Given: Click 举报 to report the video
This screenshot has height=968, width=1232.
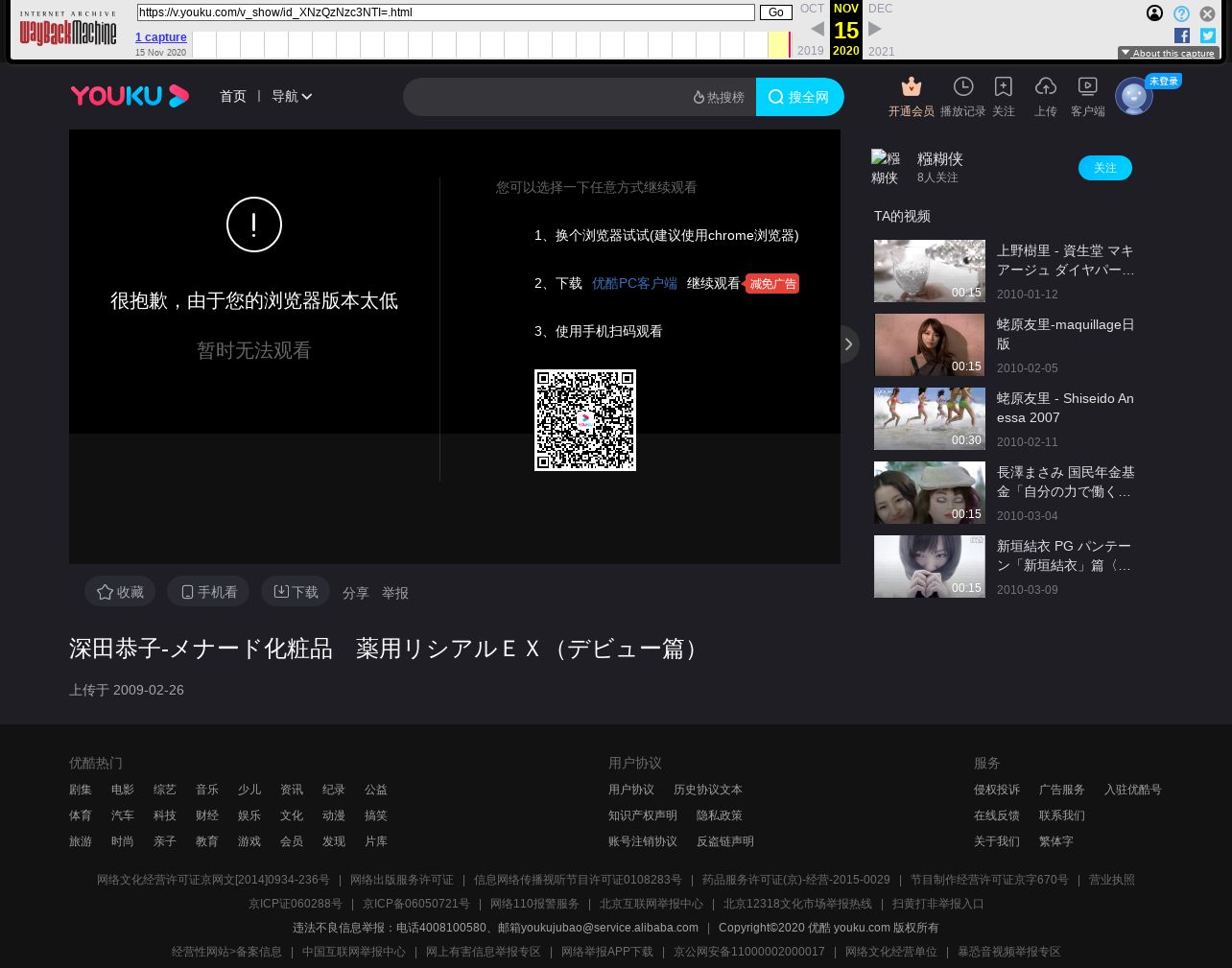Looking at the screenshot, I should click(x=395, y=594).
